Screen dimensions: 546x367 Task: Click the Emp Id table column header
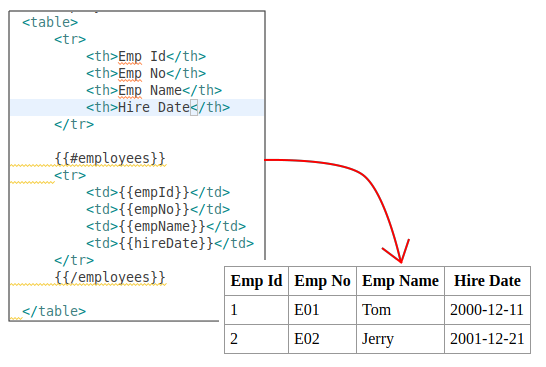point(256,281)
